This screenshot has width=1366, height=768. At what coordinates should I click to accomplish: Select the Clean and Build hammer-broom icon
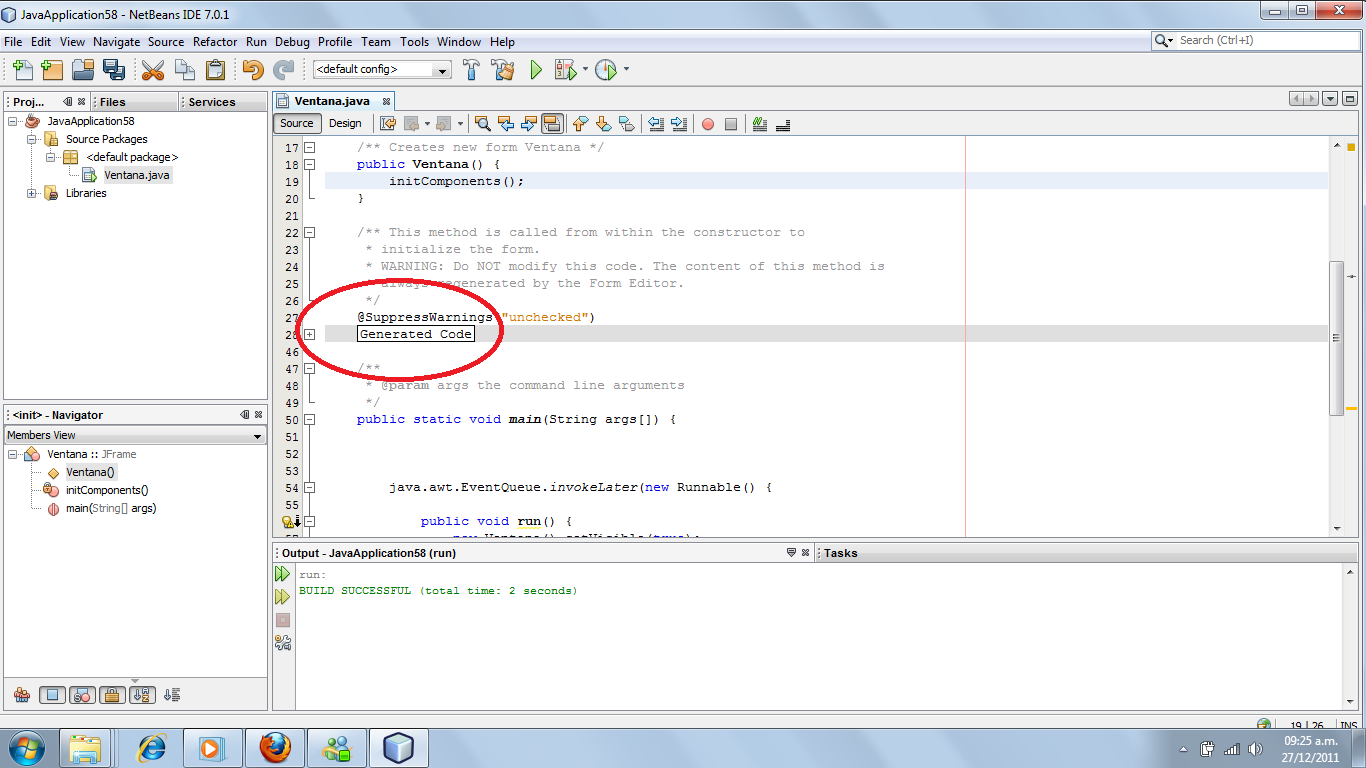point(503,70)
